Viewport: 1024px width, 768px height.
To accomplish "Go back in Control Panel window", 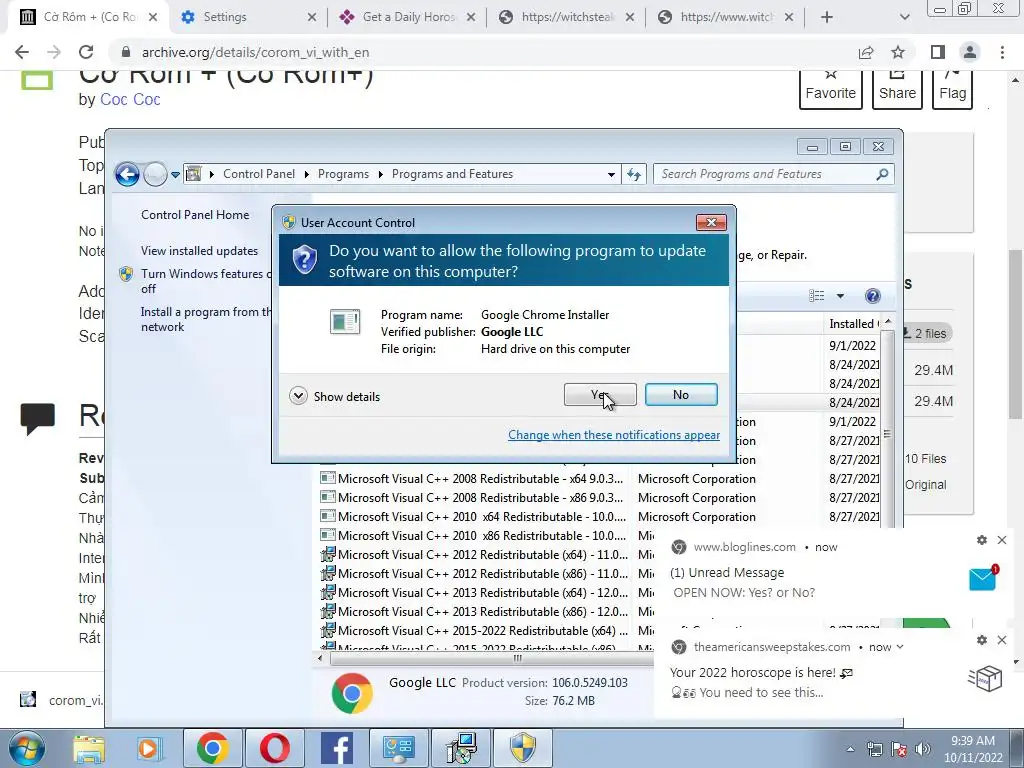I will point(127,174).
